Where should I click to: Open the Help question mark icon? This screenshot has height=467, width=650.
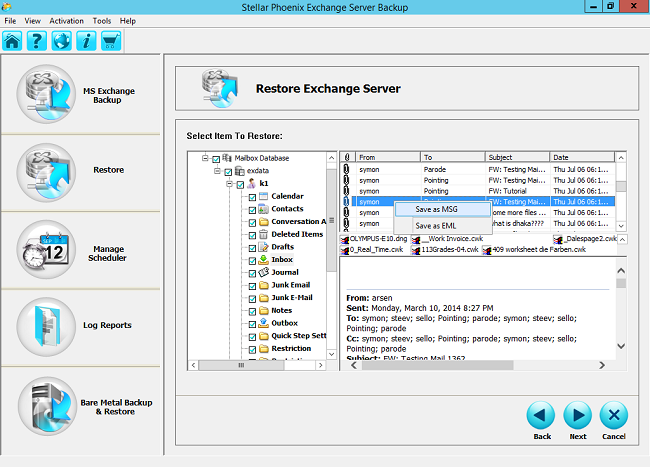coord(36,41)
